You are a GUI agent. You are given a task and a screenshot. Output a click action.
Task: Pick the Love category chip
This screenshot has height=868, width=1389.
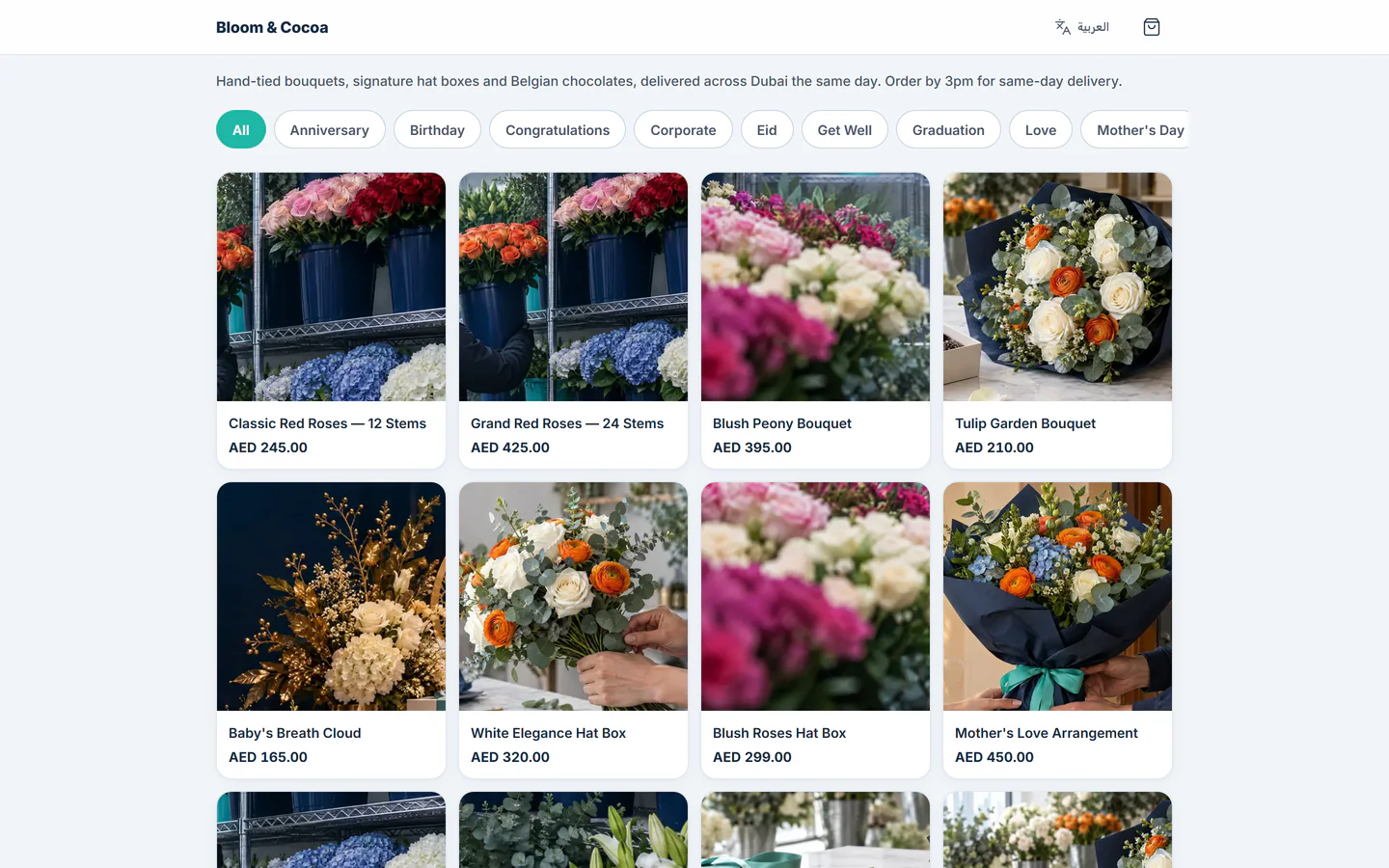pos(1041,129)
